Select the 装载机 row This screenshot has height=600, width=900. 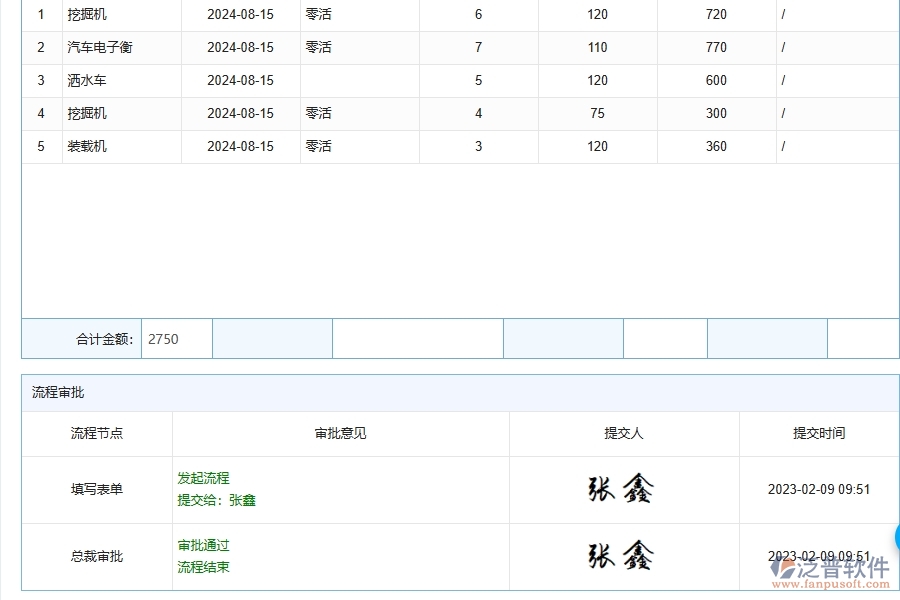87,146
